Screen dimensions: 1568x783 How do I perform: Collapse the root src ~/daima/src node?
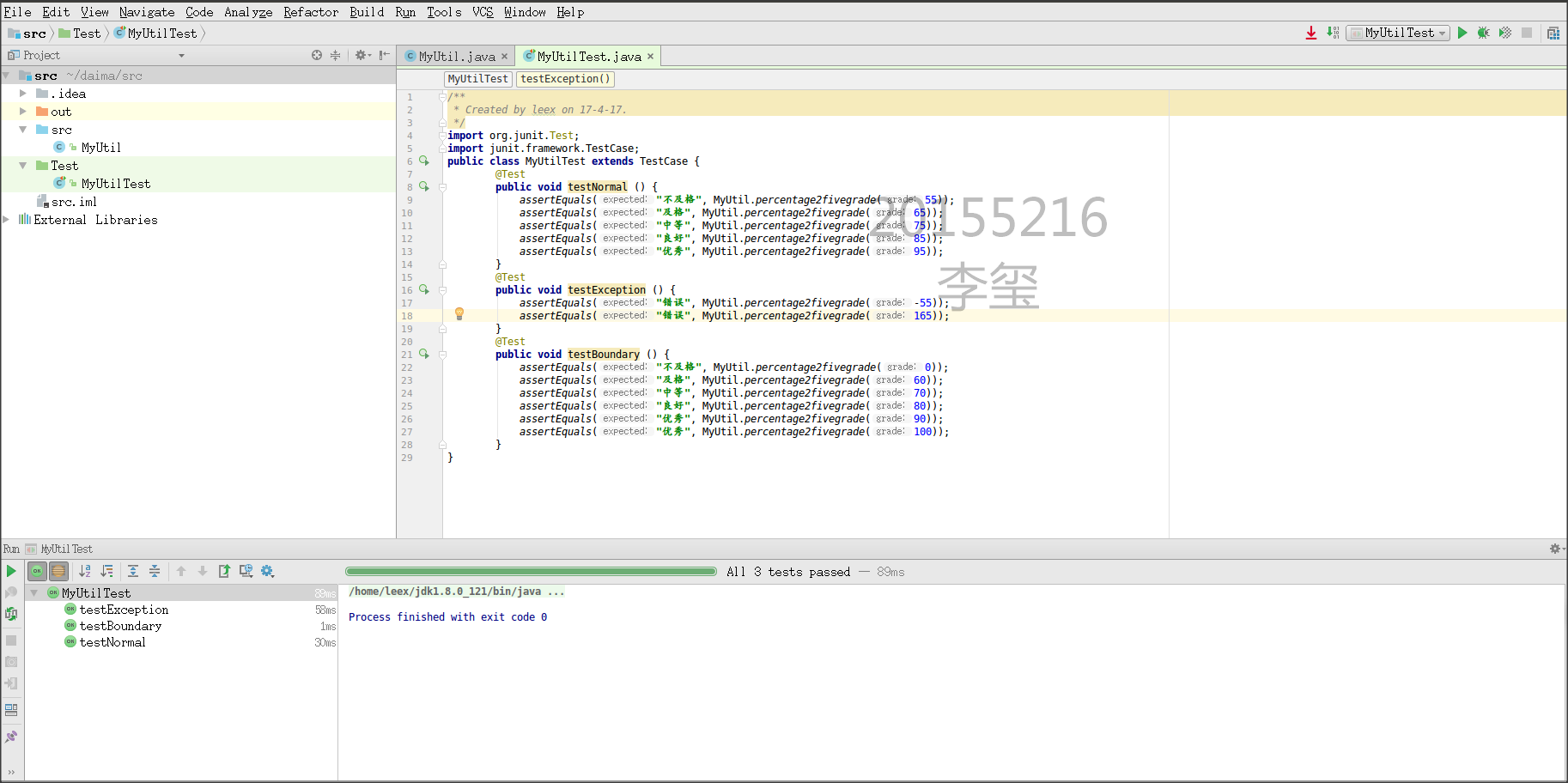coord(7,76)
